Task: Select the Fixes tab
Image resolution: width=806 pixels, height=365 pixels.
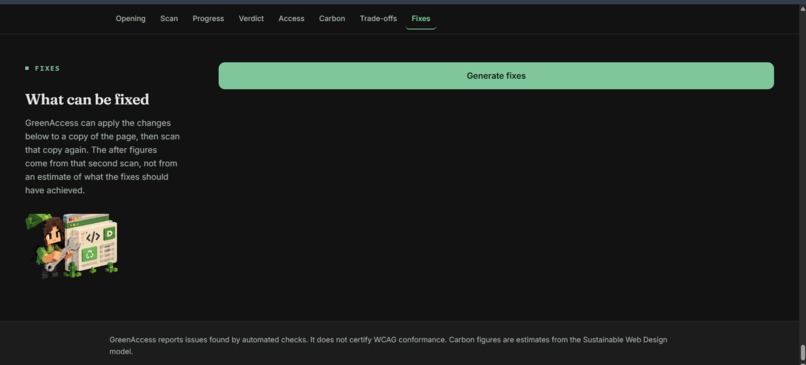Action: (x=420, y=19)
